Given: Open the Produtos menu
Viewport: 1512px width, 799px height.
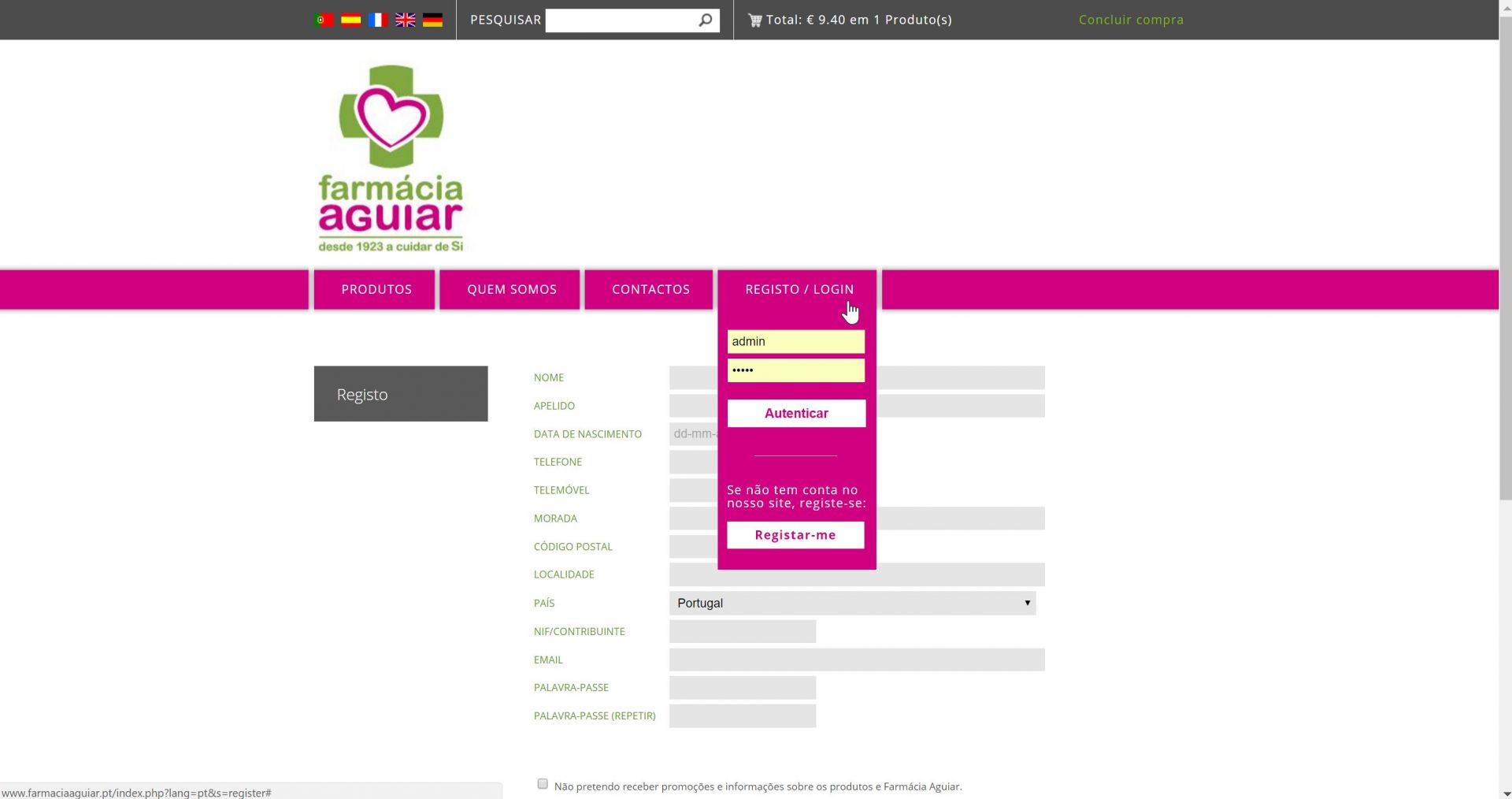Looking at the screenshot, I should click(376, 289).
